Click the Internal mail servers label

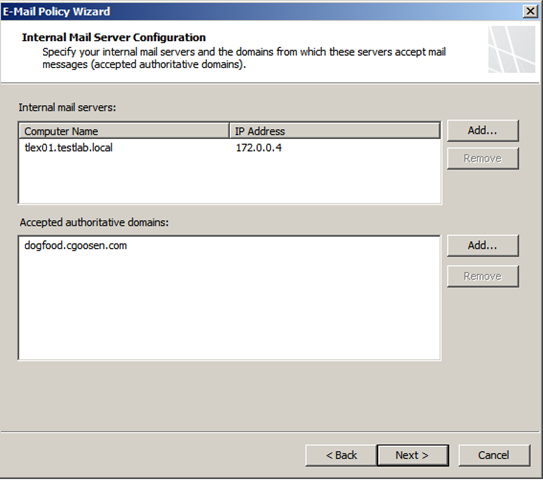67,107
